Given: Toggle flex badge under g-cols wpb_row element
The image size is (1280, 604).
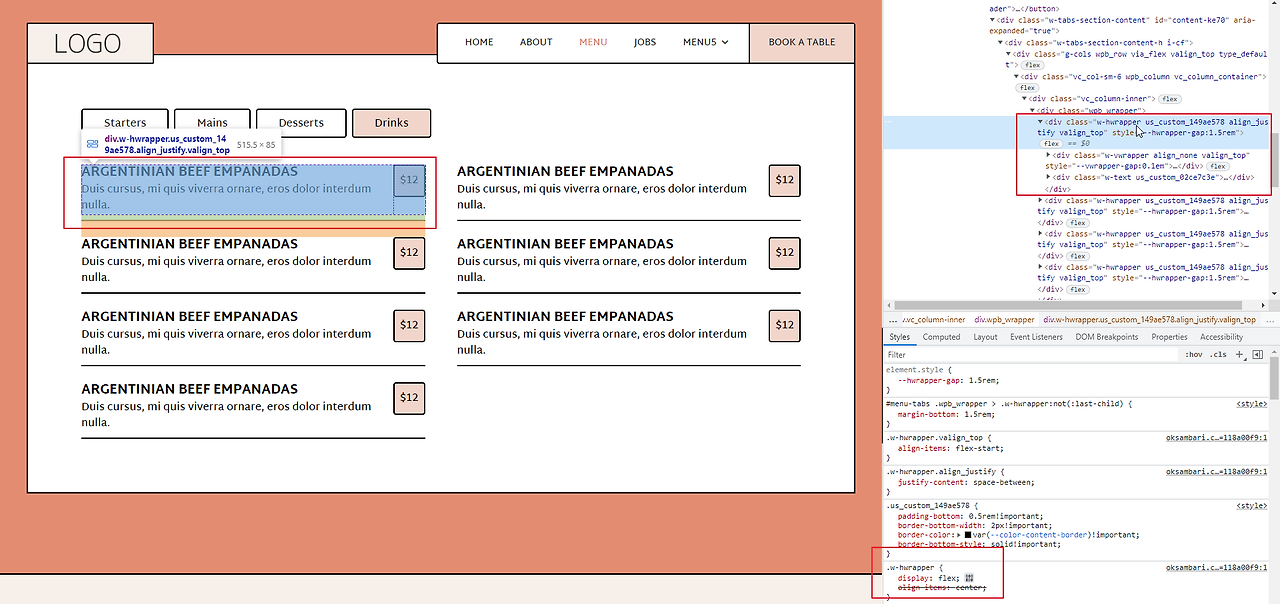Looking at the screenshot, I should tap(1031, 65).
